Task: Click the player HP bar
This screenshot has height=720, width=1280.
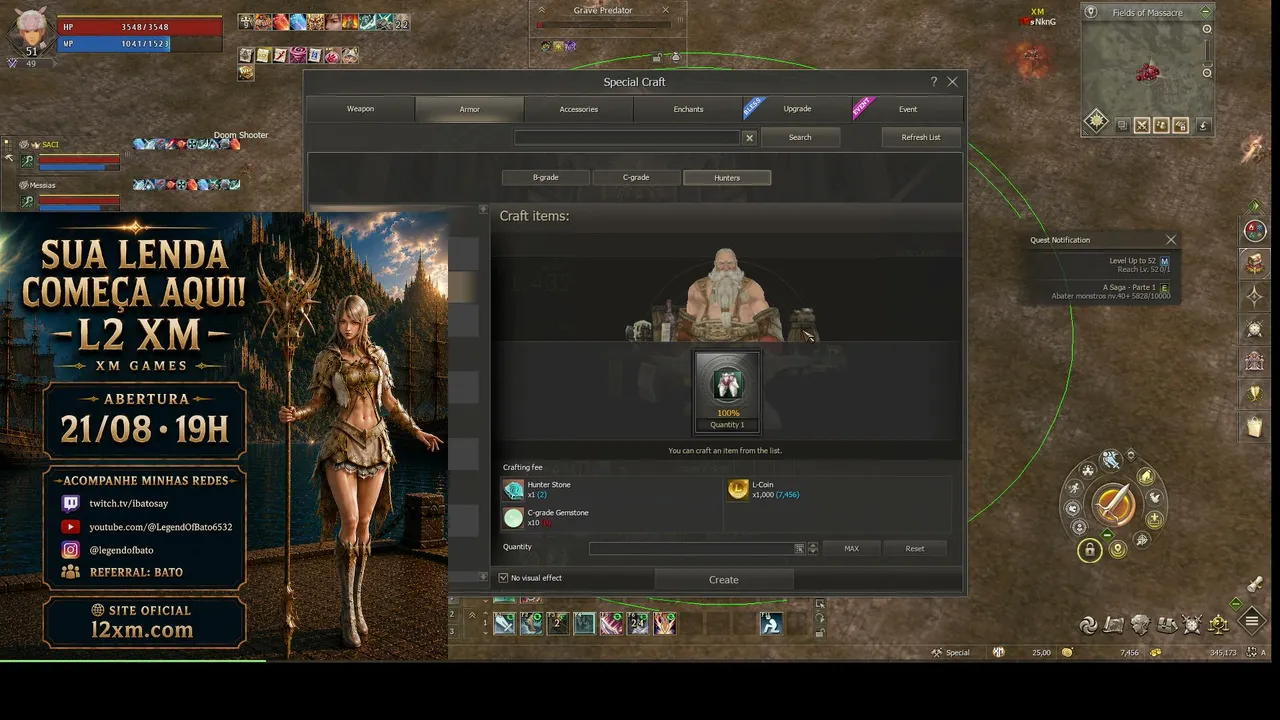Action: pyautogui.click(x=140, y=27)
